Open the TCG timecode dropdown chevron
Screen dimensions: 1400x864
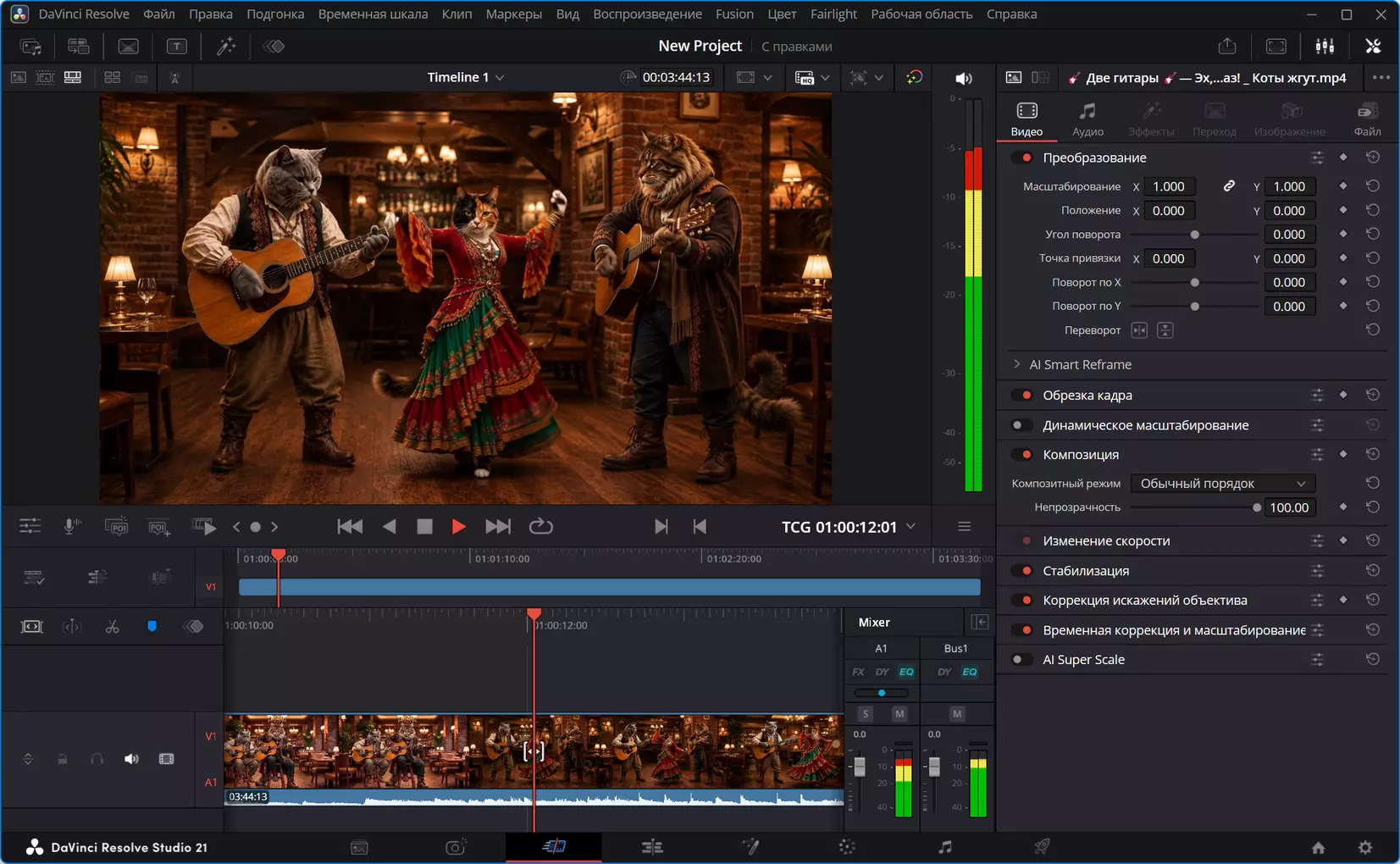tap(910, 527)
